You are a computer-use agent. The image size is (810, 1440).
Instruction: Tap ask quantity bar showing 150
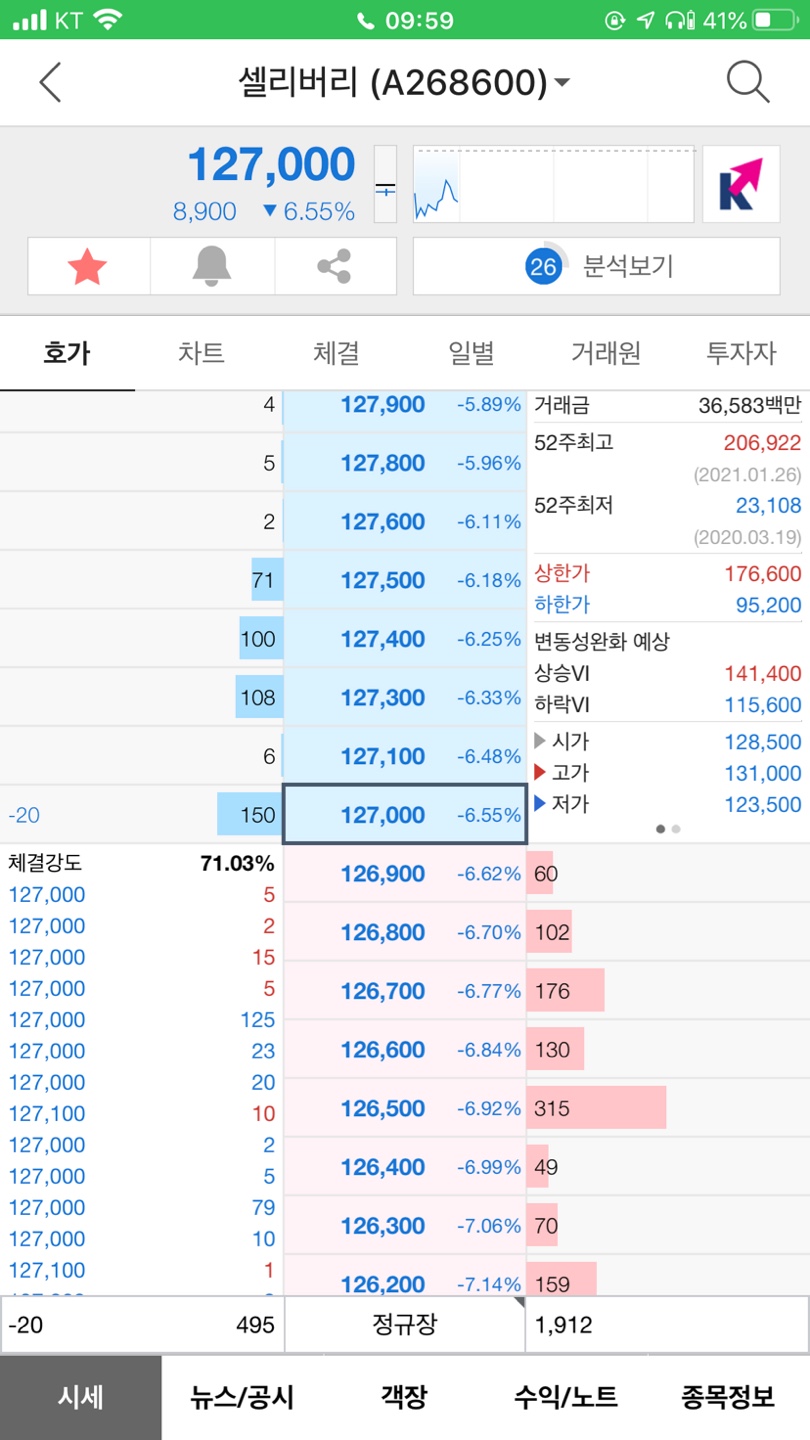click(250, 815)
